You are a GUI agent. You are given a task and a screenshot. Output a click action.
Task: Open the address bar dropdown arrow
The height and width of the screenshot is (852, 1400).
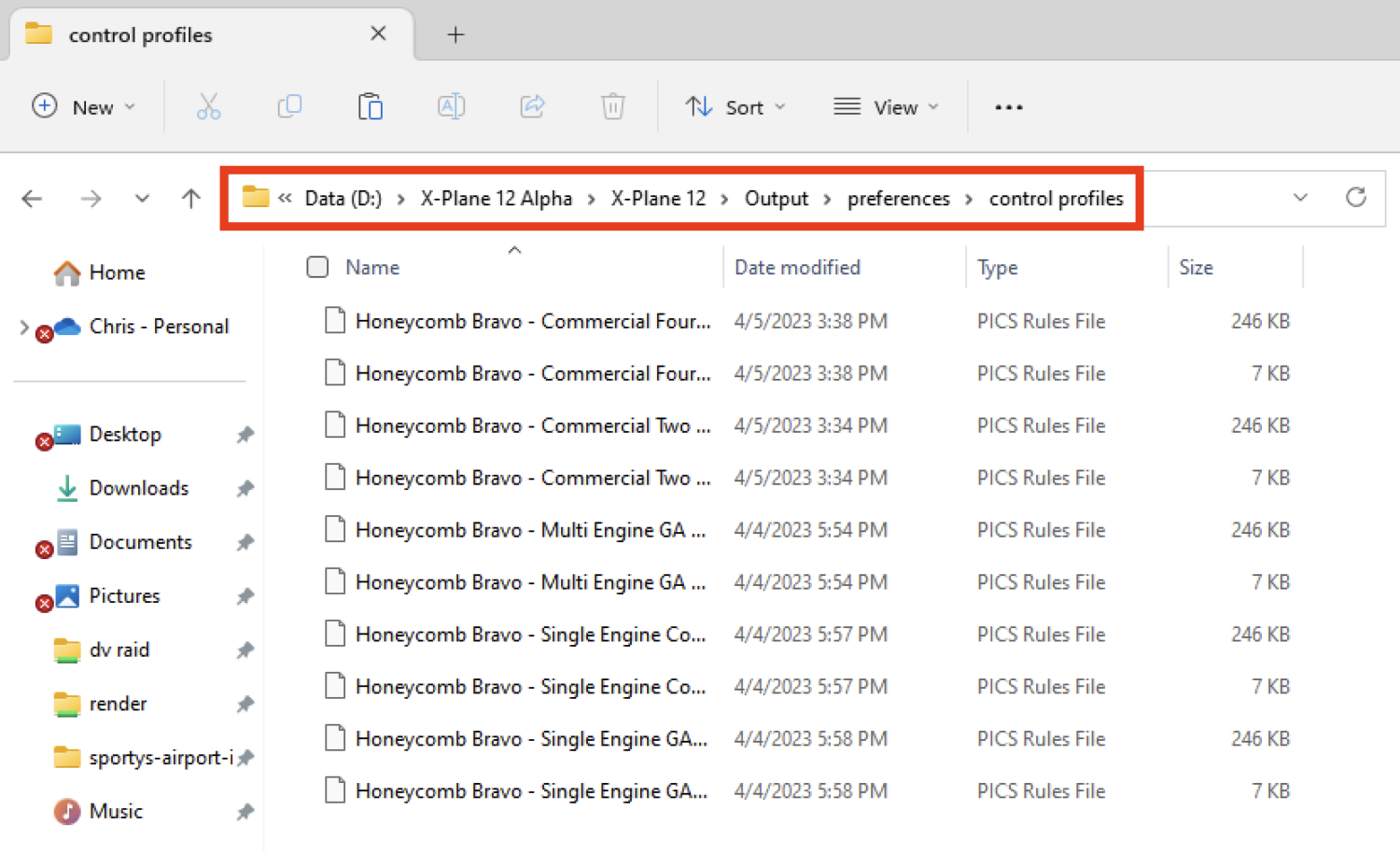click(1300, 198)
